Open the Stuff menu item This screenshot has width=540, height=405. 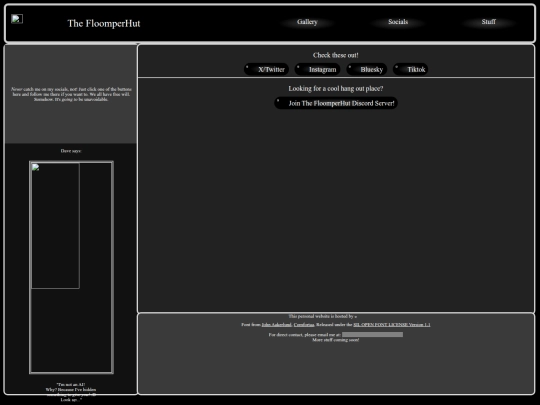coord(488,22)
